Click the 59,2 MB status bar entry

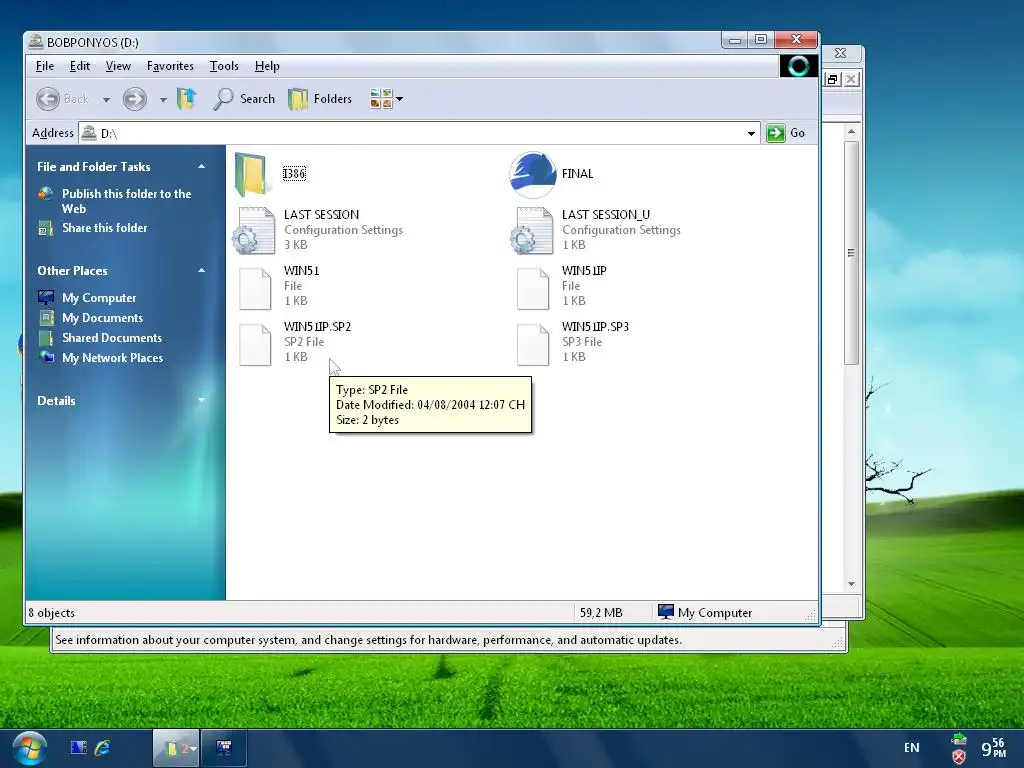click(601, 613)
